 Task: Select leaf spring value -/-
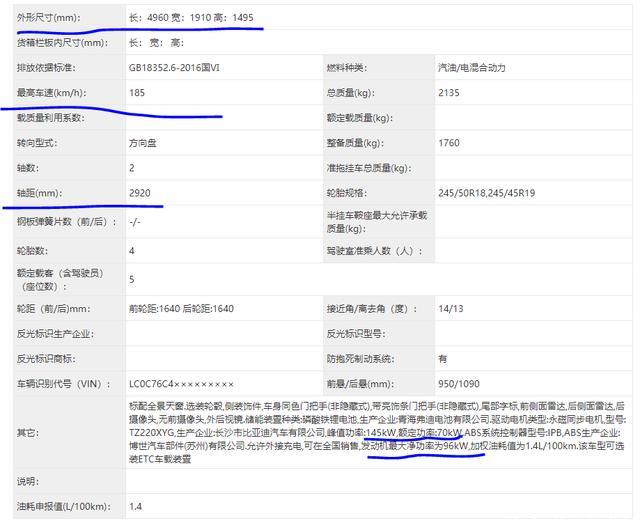pyautogui.click(x=135, y=222)
